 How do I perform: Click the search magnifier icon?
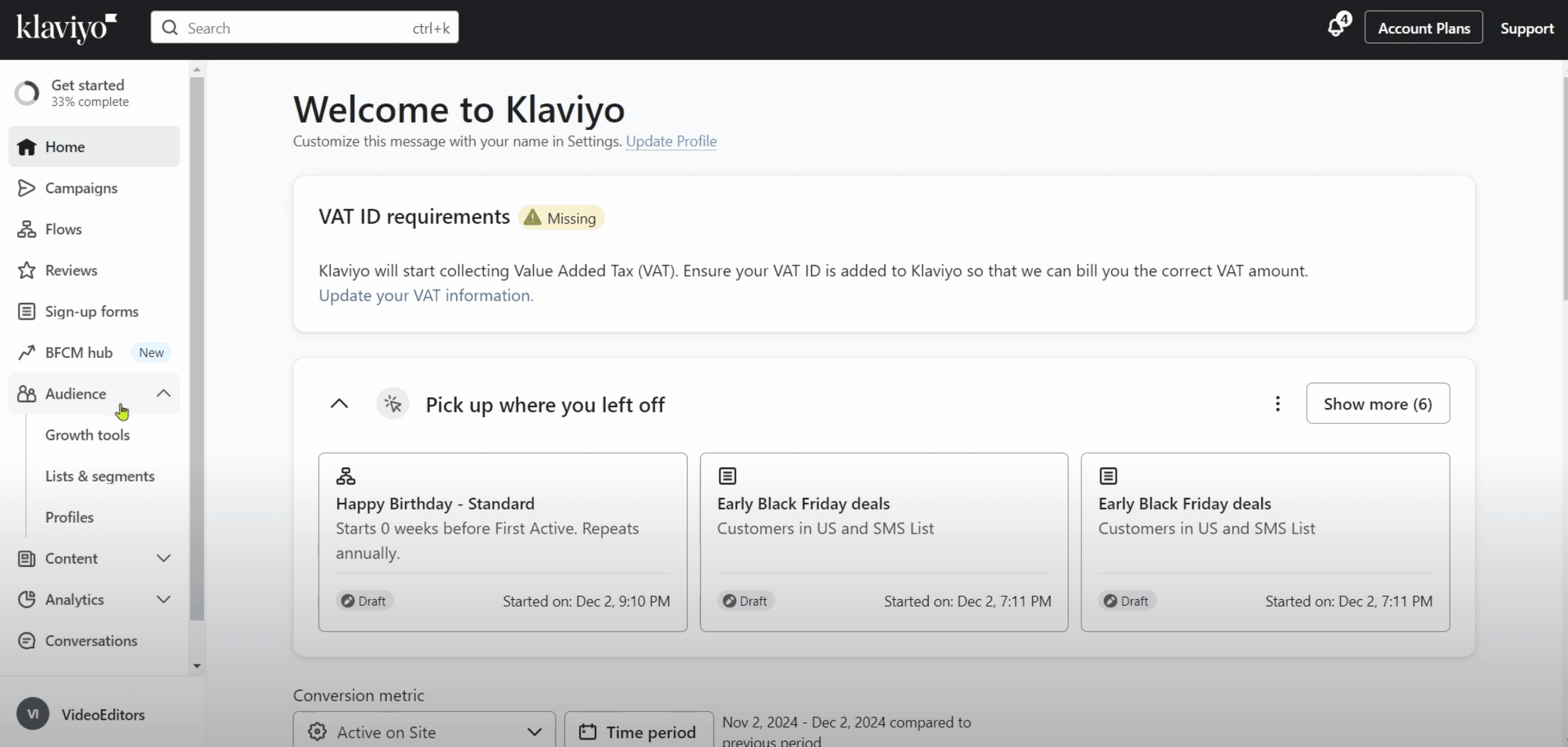170,27
